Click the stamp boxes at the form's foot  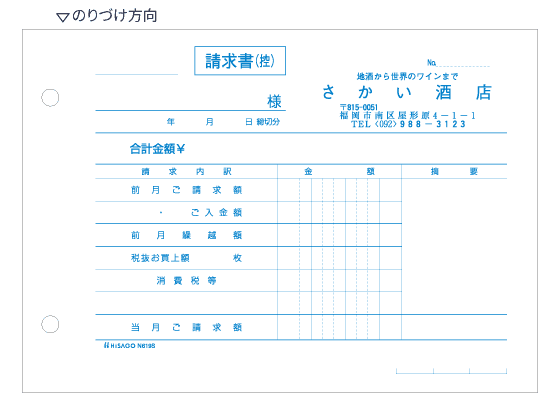click(451, 371)
